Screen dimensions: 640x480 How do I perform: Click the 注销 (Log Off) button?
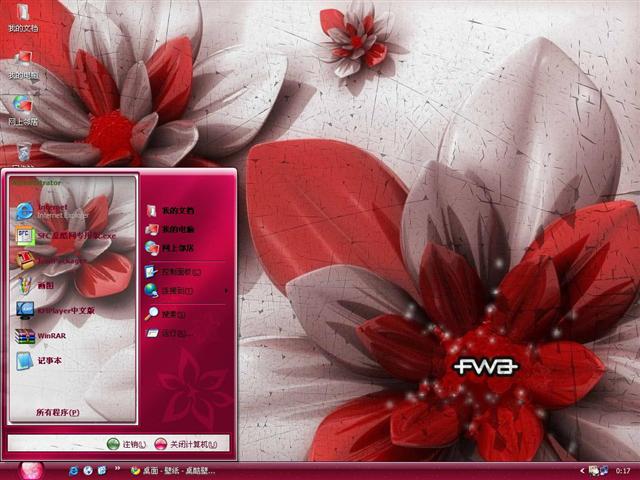126,444
